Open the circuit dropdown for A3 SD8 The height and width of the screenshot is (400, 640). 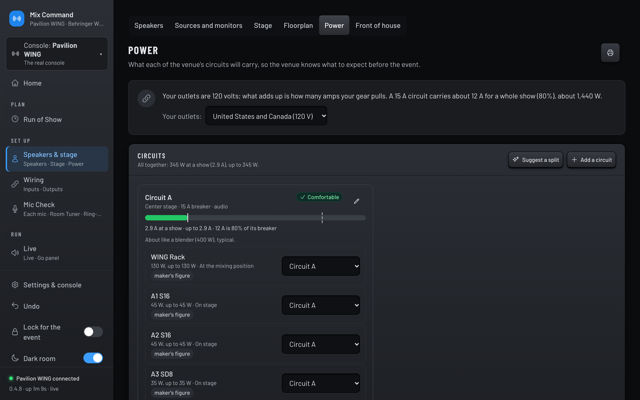(x=321, y=383)
